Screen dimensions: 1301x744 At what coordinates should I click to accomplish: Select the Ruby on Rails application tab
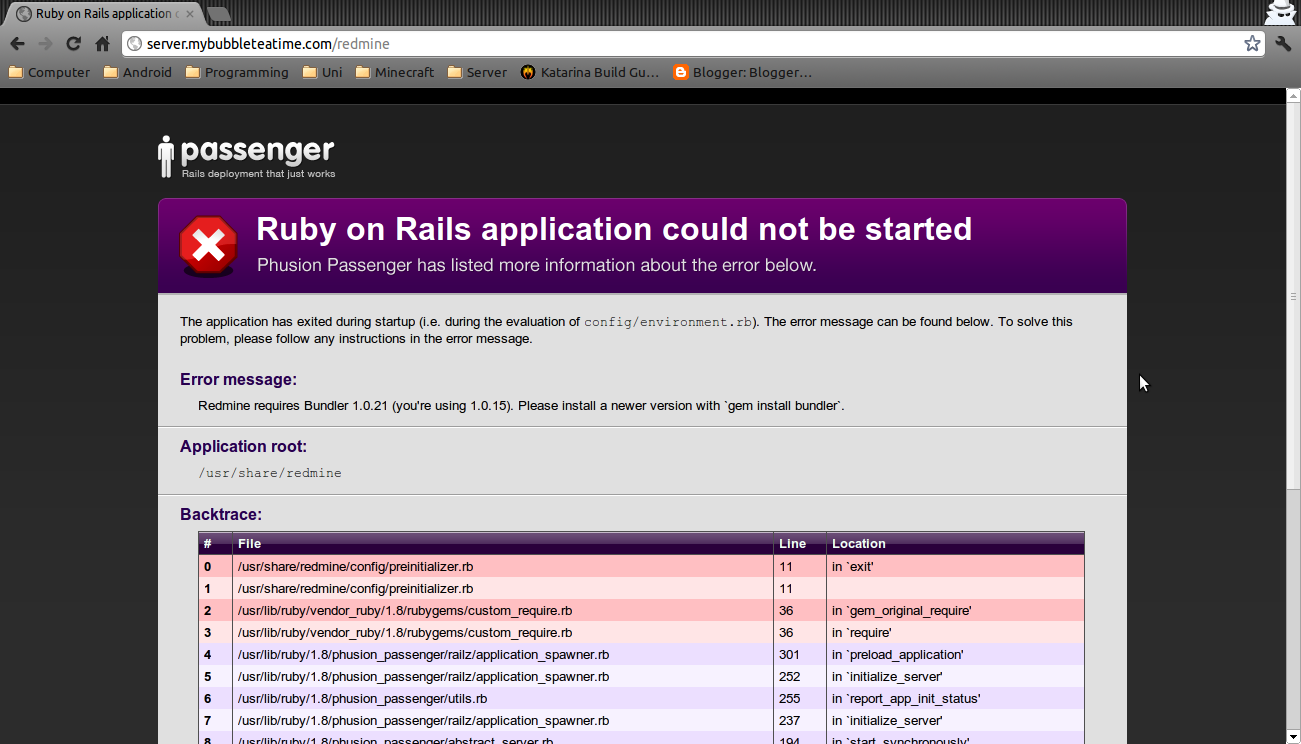(x=100, y=14)
